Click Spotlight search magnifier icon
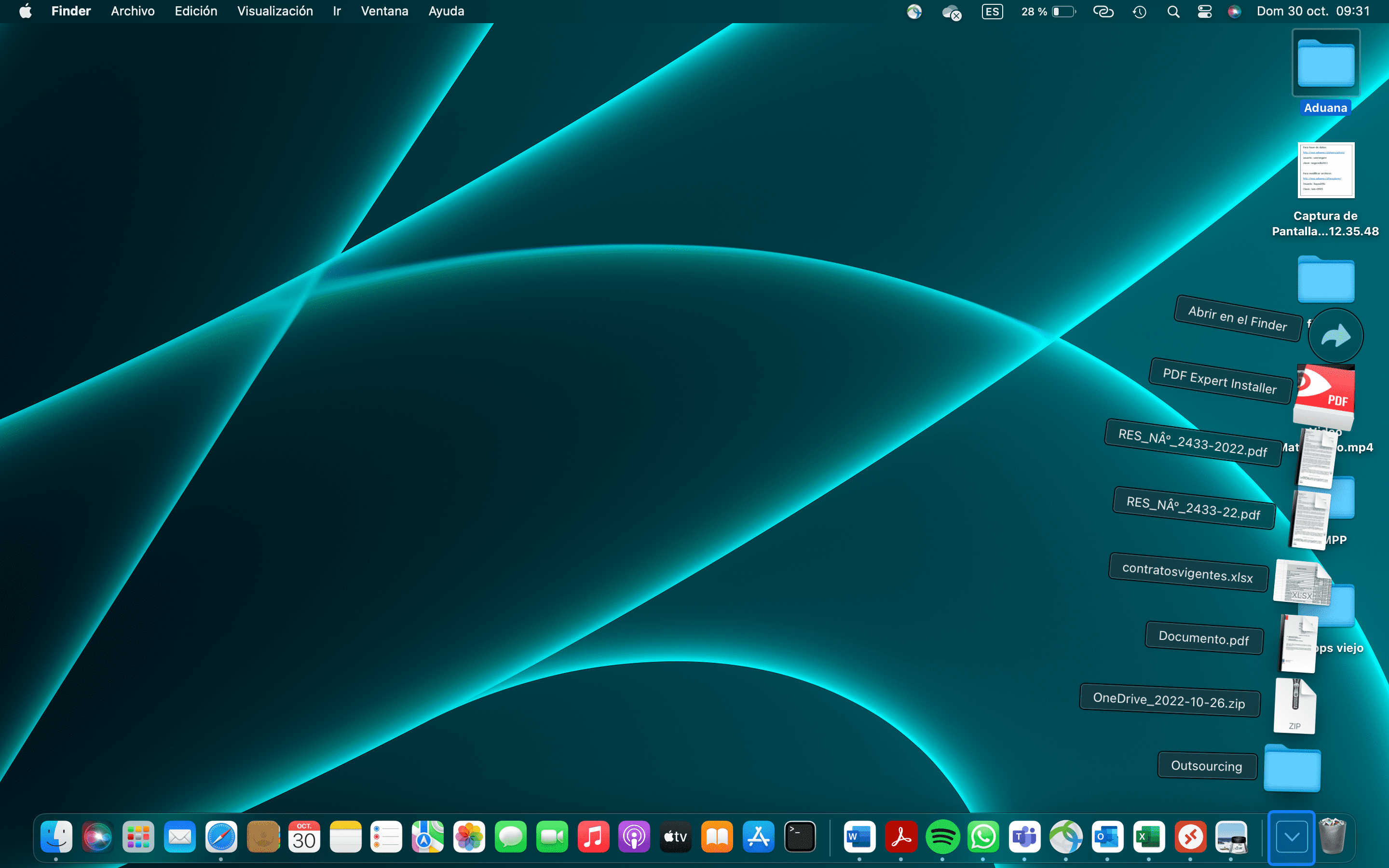The height and width of the screenshot is (868, 1389). (1173, 12)
